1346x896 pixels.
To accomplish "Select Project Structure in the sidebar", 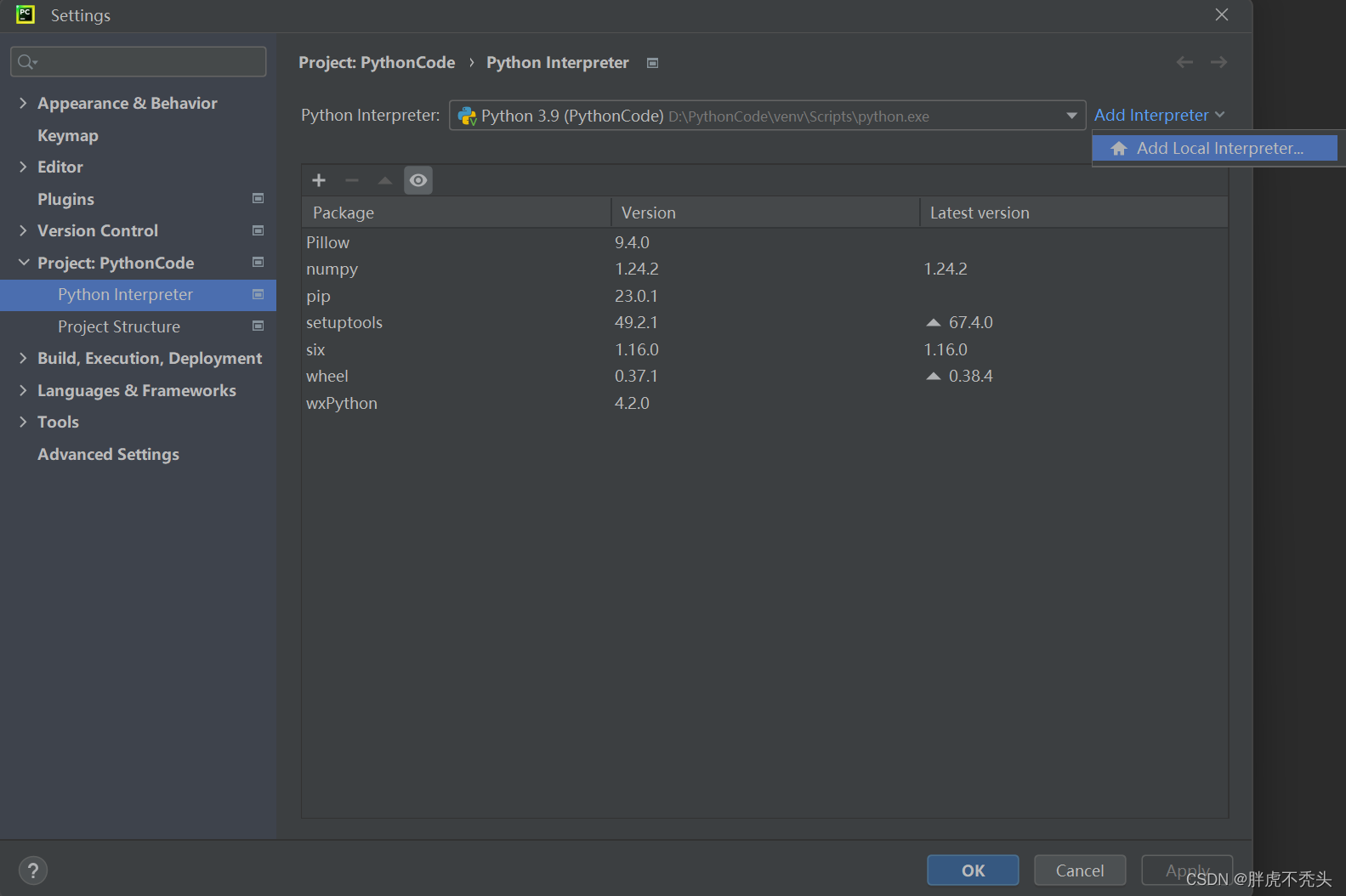I will (119, 326).
